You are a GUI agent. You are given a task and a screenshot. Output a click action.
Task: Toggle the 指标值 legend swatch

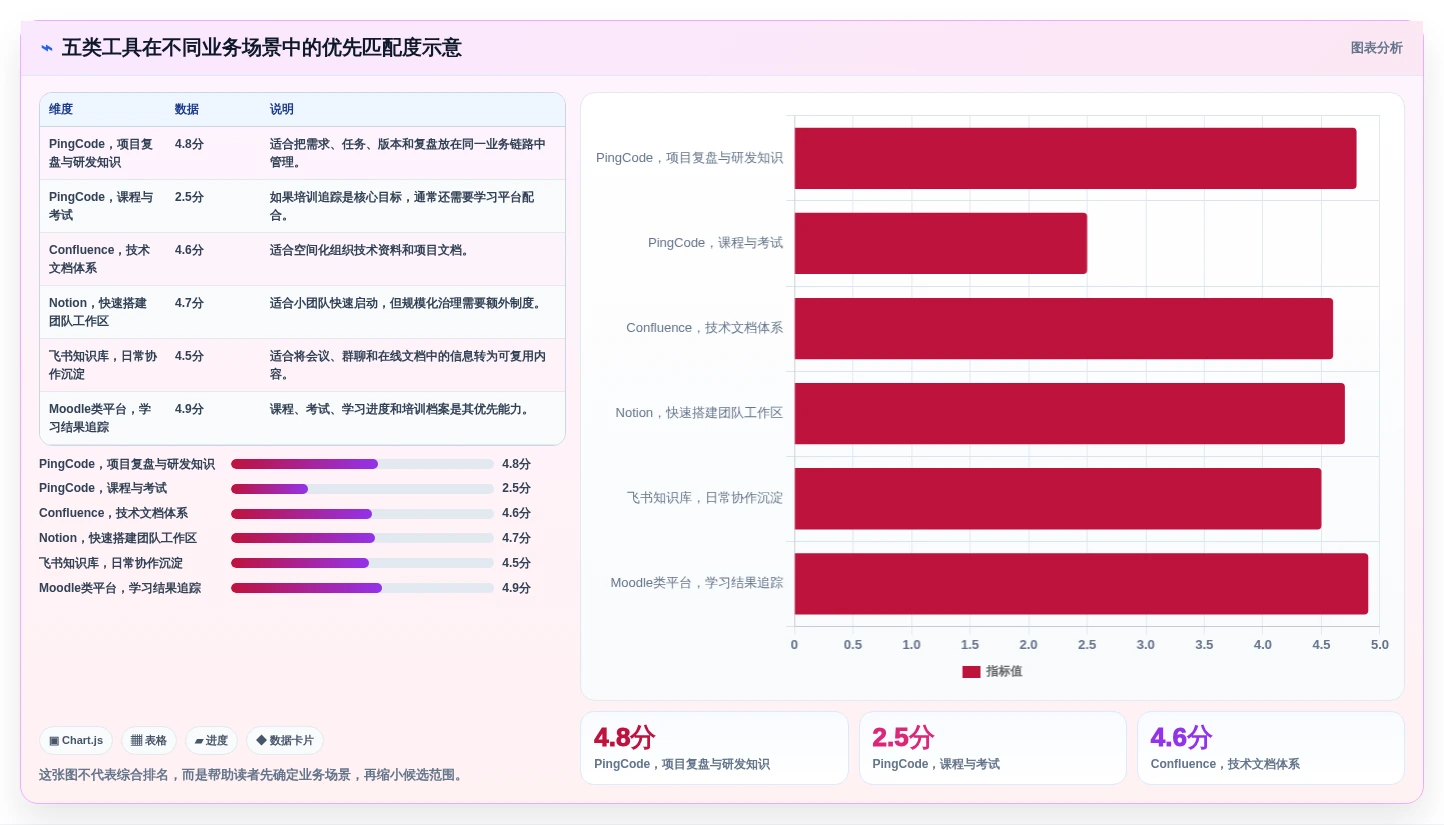click(971, 672)
